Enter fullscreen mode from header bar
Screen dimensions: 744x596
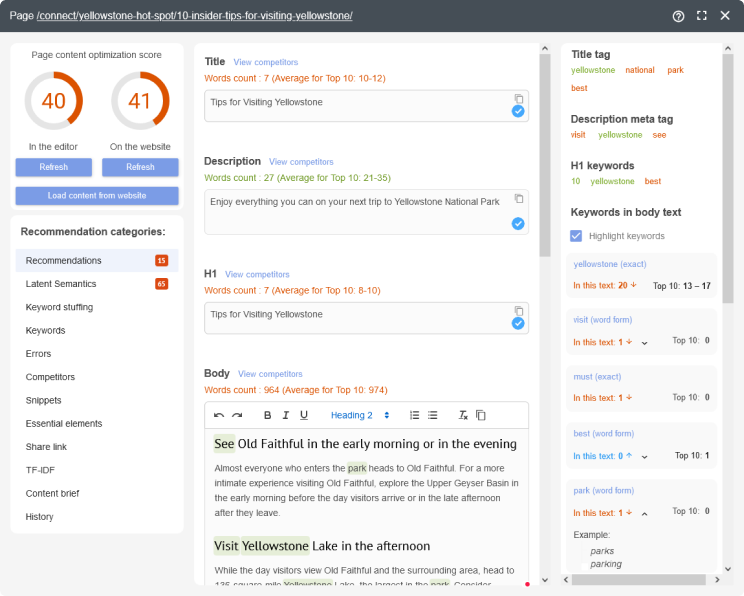click(x=702, y=16)
